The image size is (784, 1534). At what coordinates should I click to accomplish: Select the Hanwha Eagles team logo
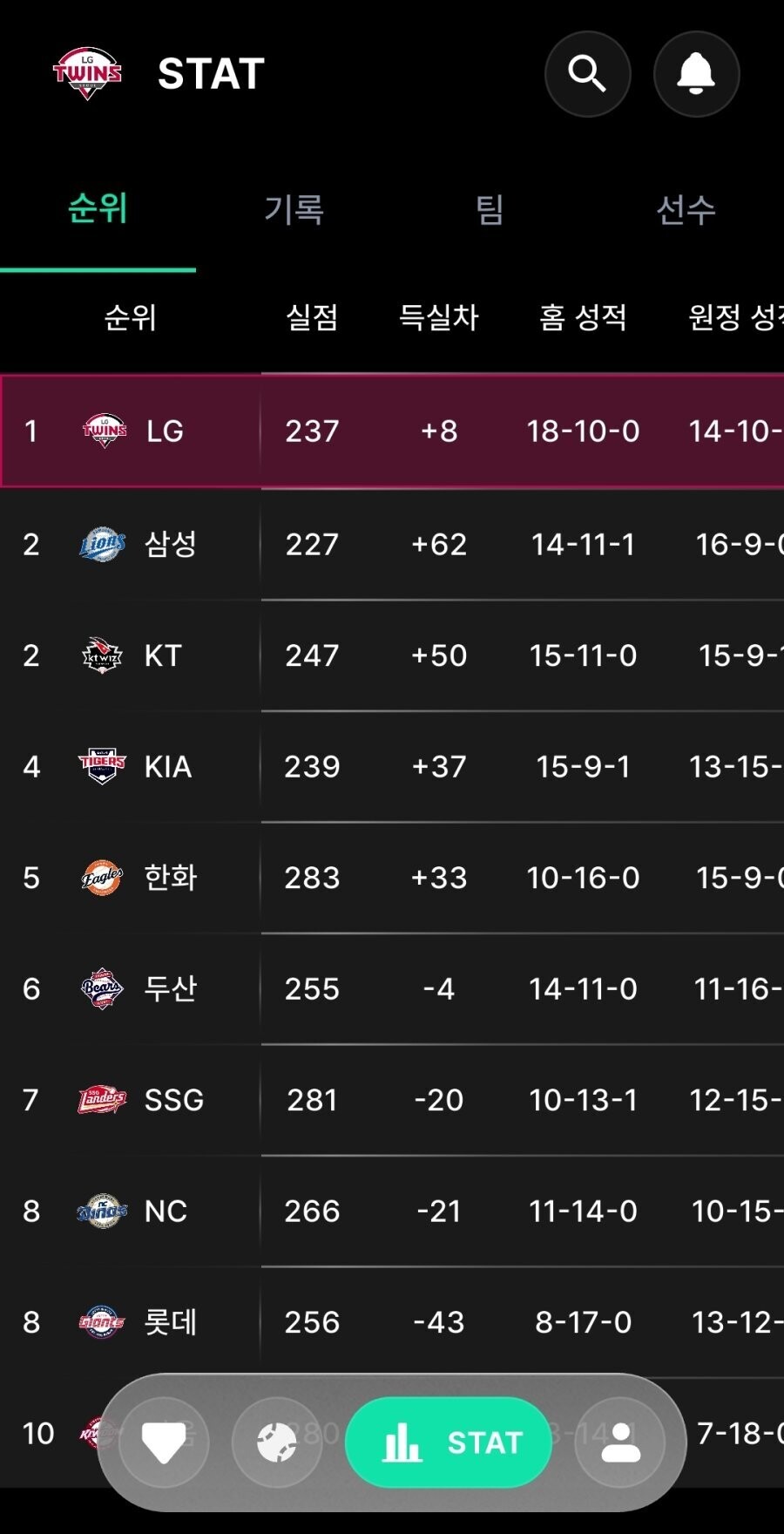[103, 878]
